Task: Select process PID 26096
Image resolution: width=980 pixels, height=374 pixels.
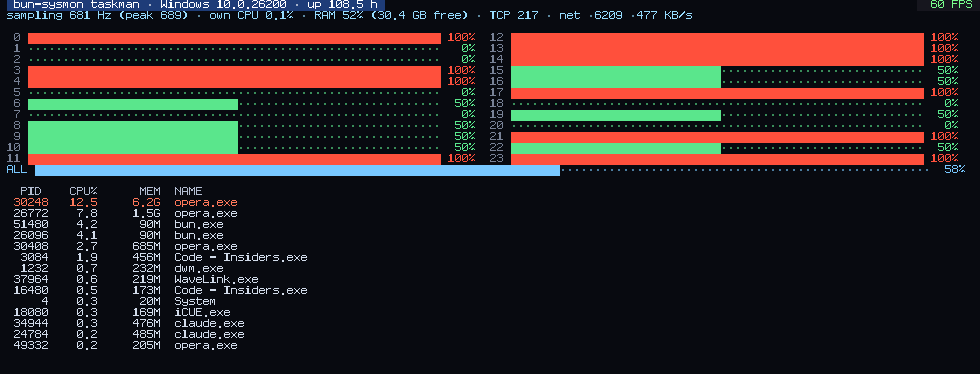Action: (31, 235)
